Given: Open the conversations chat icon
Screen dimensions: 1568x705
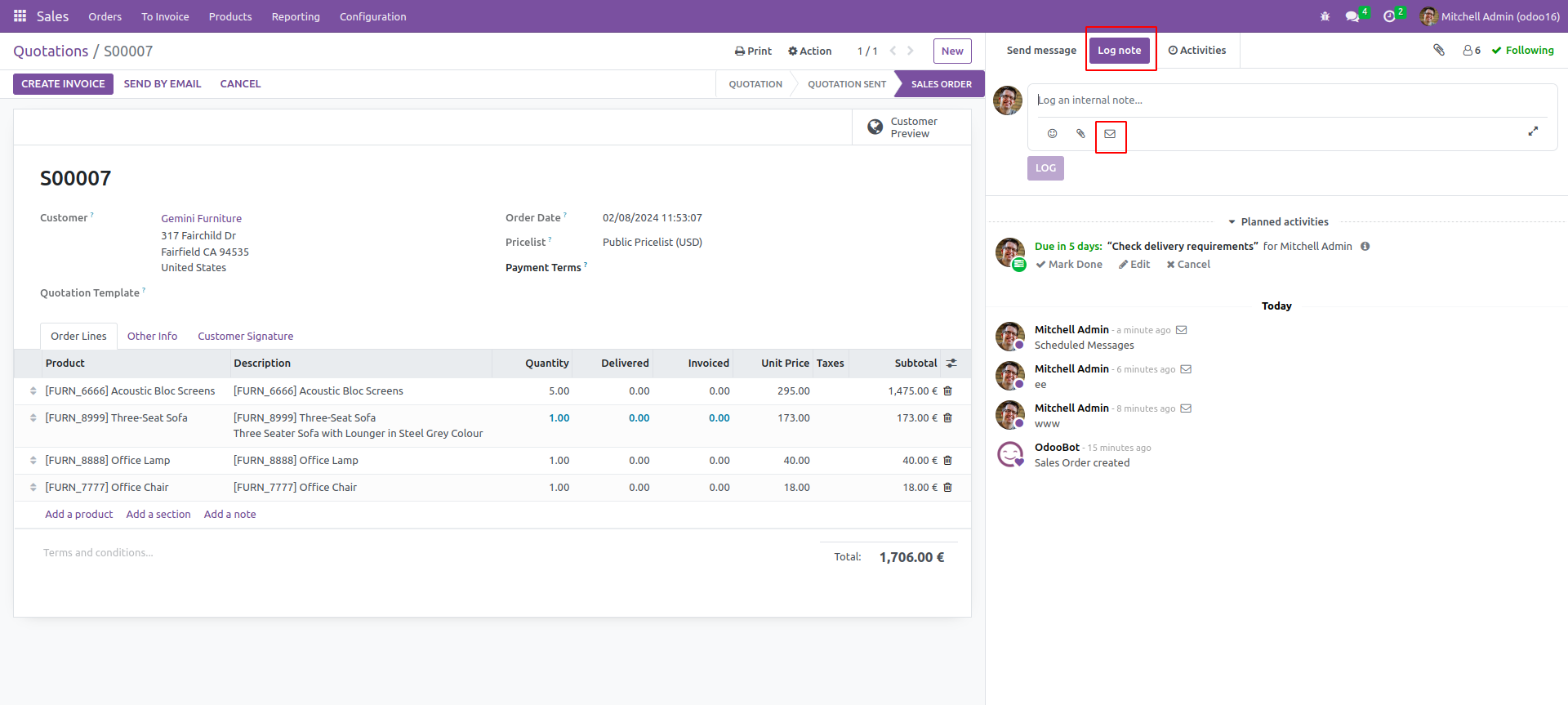Looking at the screenshot, I should point(1352,16).
